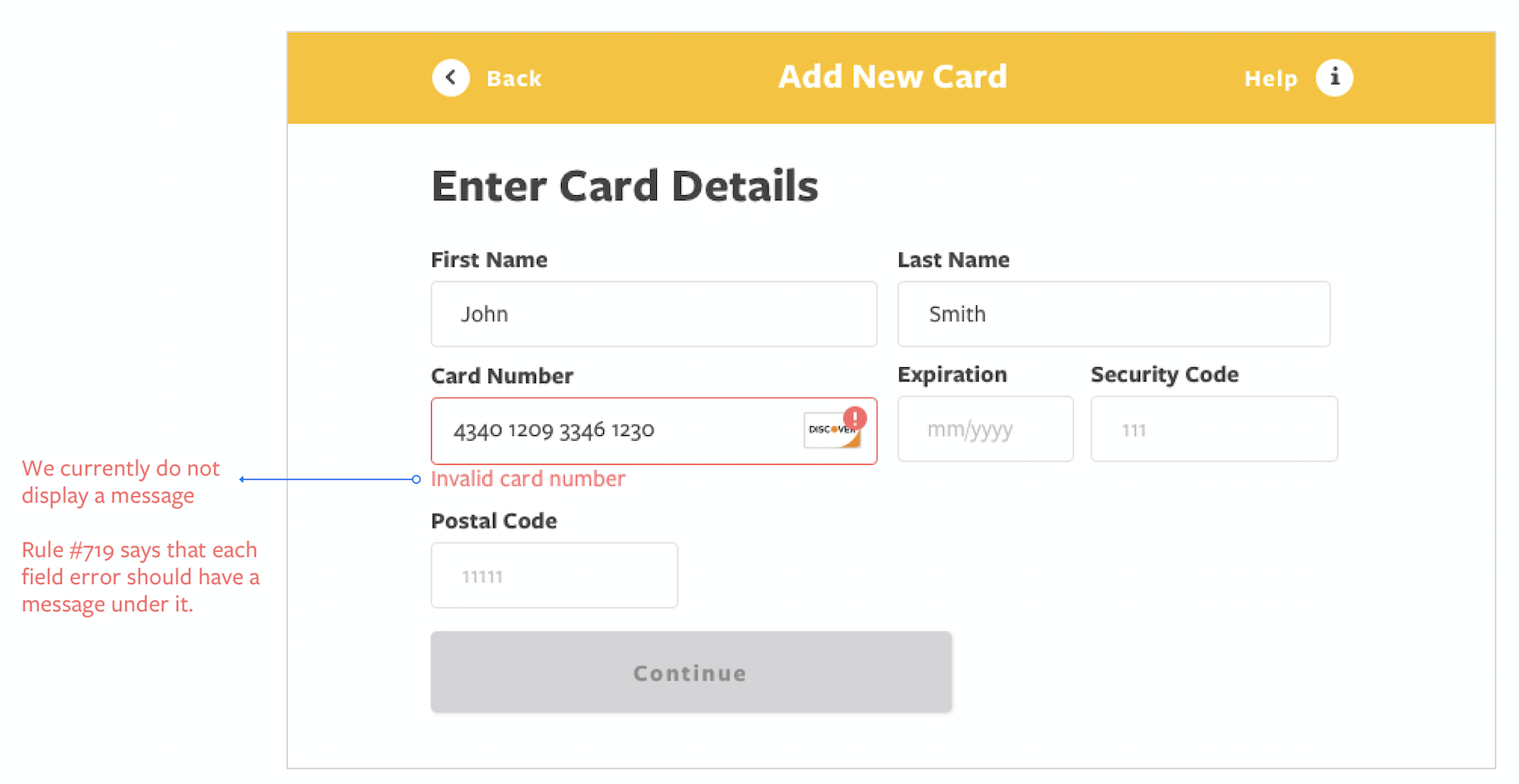Click the help info icon
The width and height of the screenshot is (1519, 784).
click(x=1334, y=78)
